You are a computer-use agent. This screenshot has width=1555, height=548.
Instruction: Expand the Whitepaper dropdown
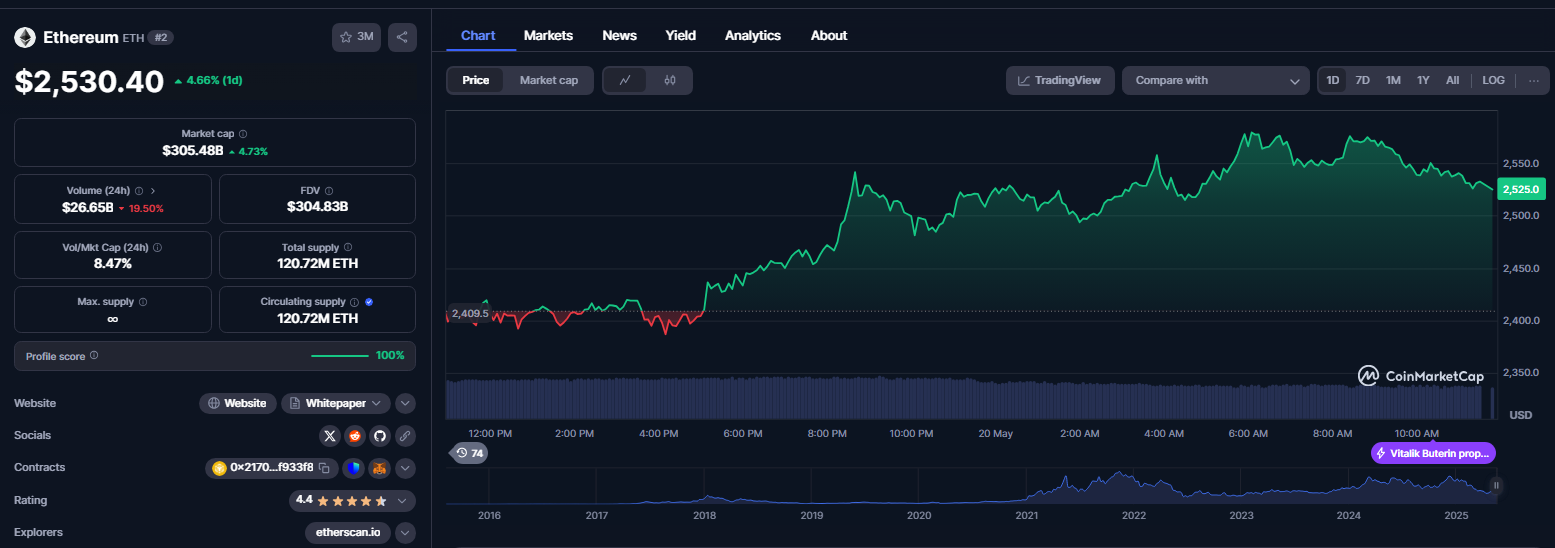tap(336, 403)
